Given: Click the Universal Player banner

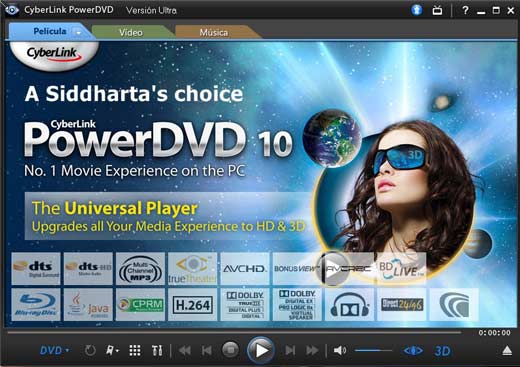Looking at the screenshot, I should pos(168,216).
